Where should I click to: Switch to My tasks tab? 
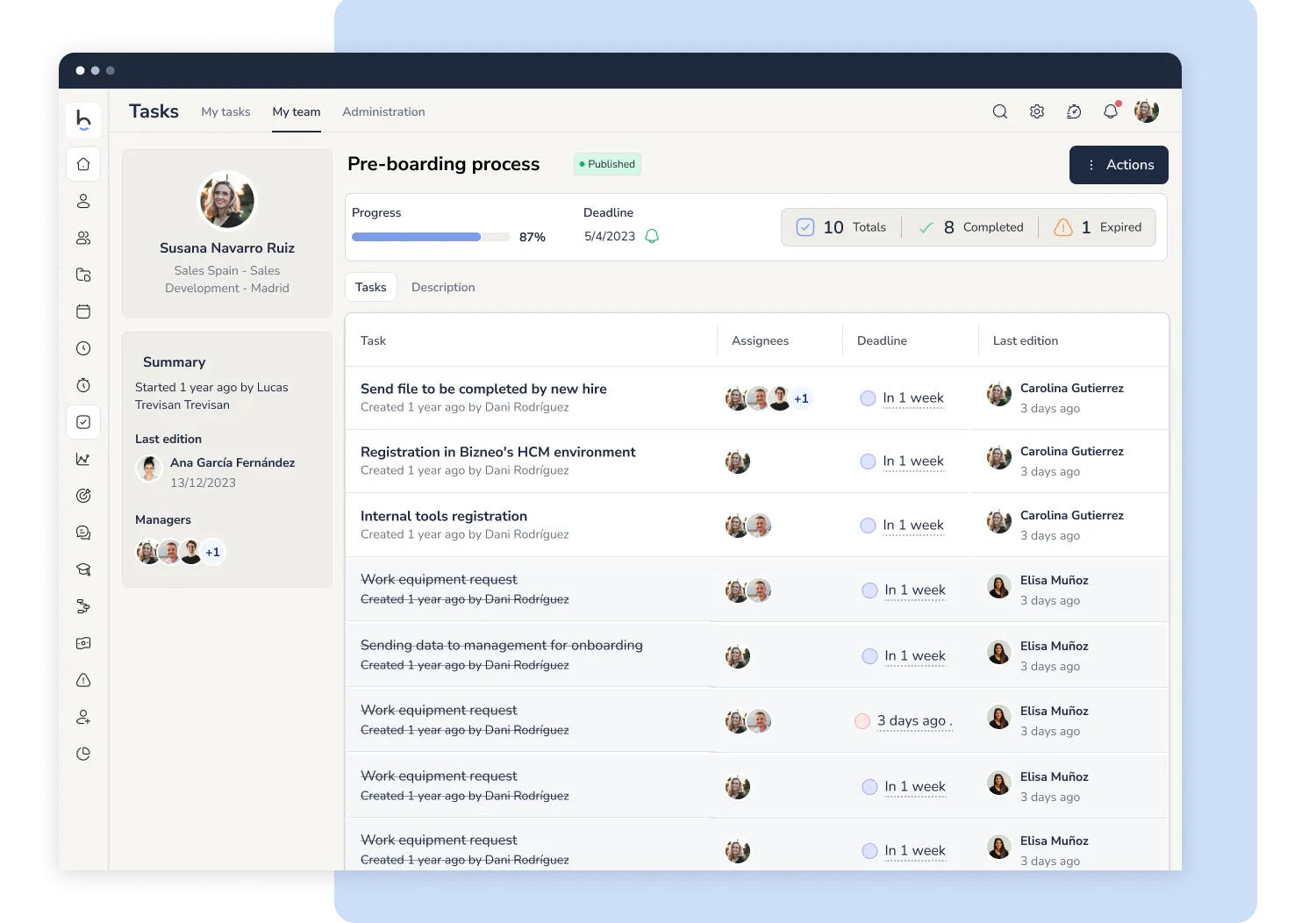(x=225, y=111)
